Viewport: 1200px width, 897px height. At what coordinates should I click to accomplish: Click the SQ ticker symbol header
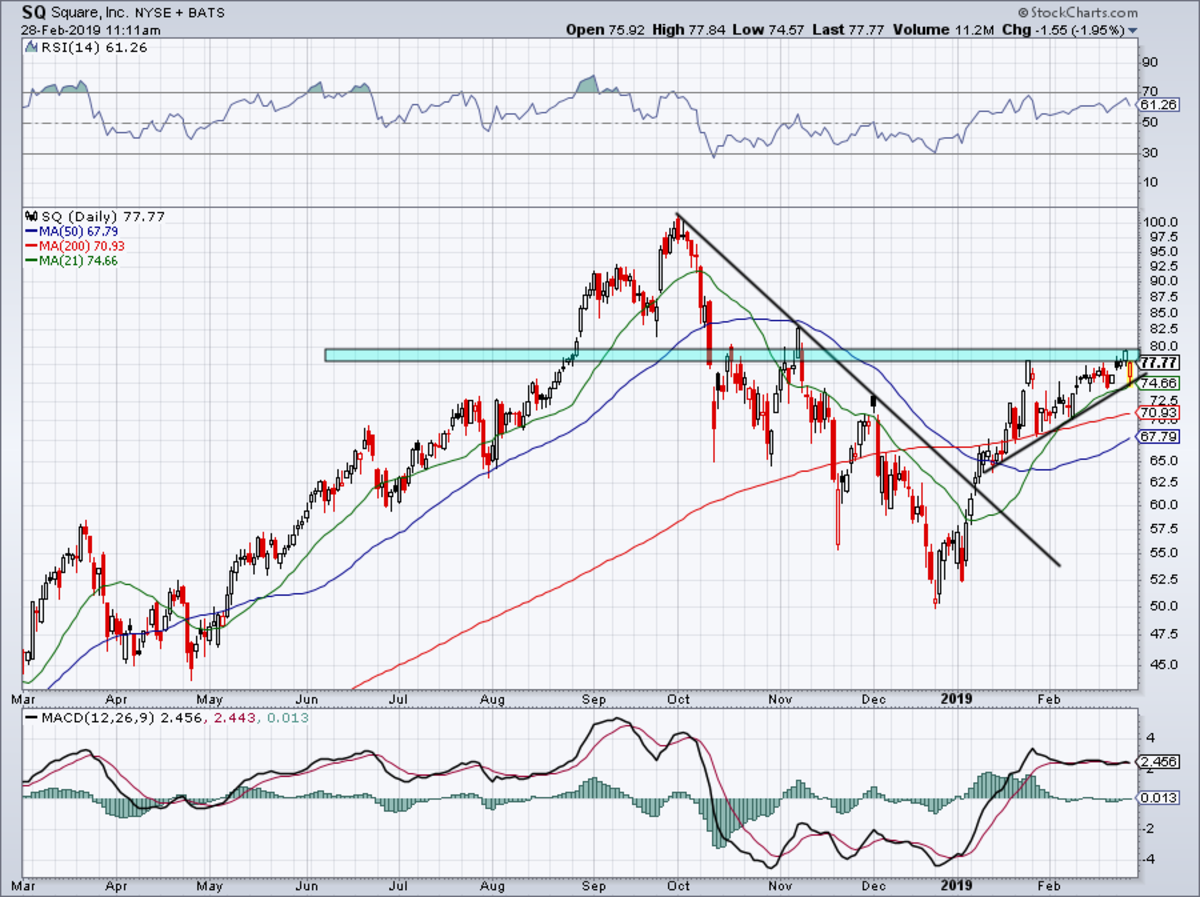click(x=33, y=14)
